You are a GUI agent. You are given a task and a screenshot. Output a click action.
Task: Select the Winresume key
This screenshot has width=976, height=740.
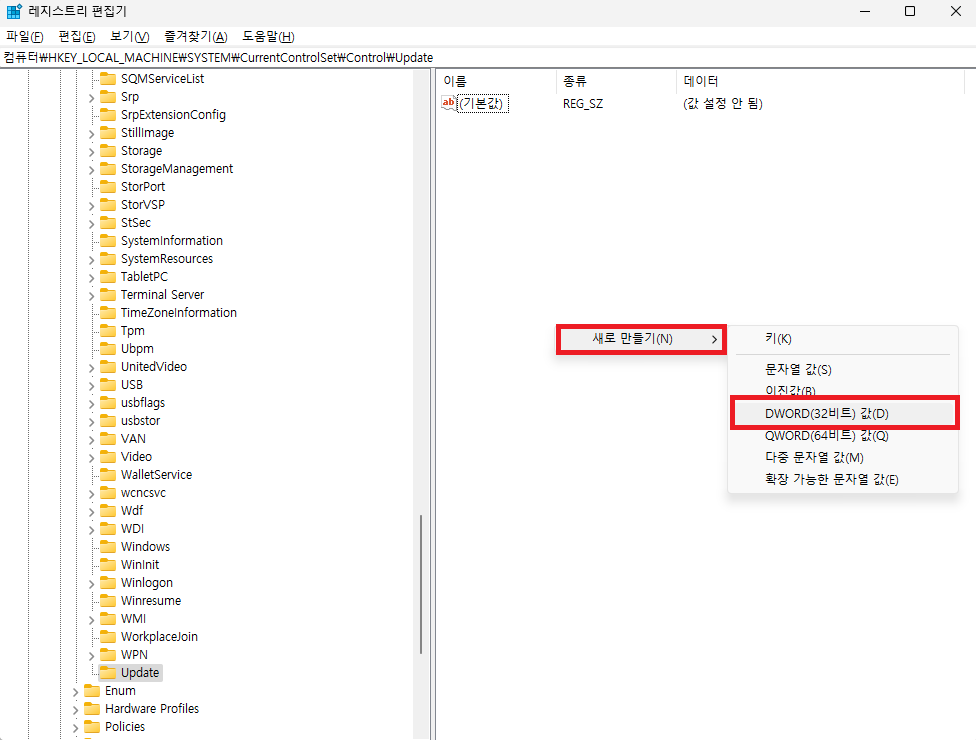[151, 601]
